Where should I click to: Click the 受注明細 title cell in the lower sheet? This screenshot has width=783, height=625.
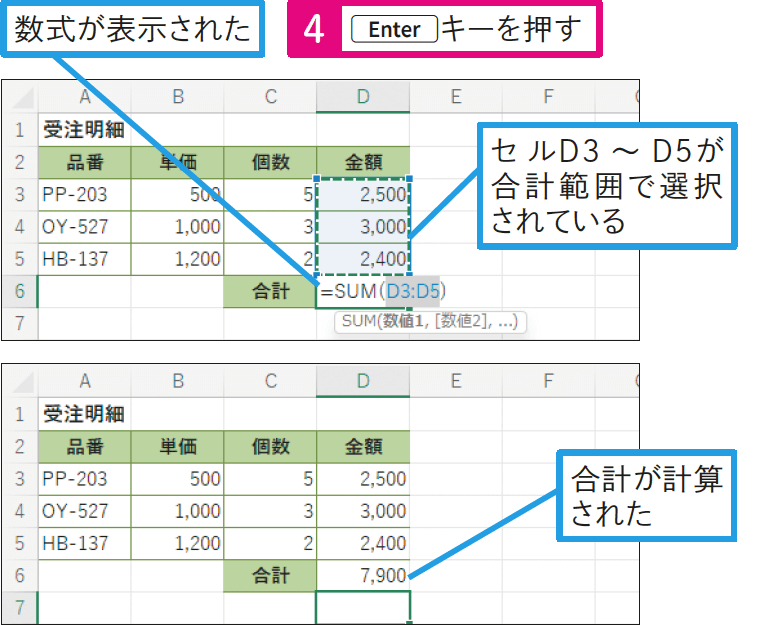(85, 414)
